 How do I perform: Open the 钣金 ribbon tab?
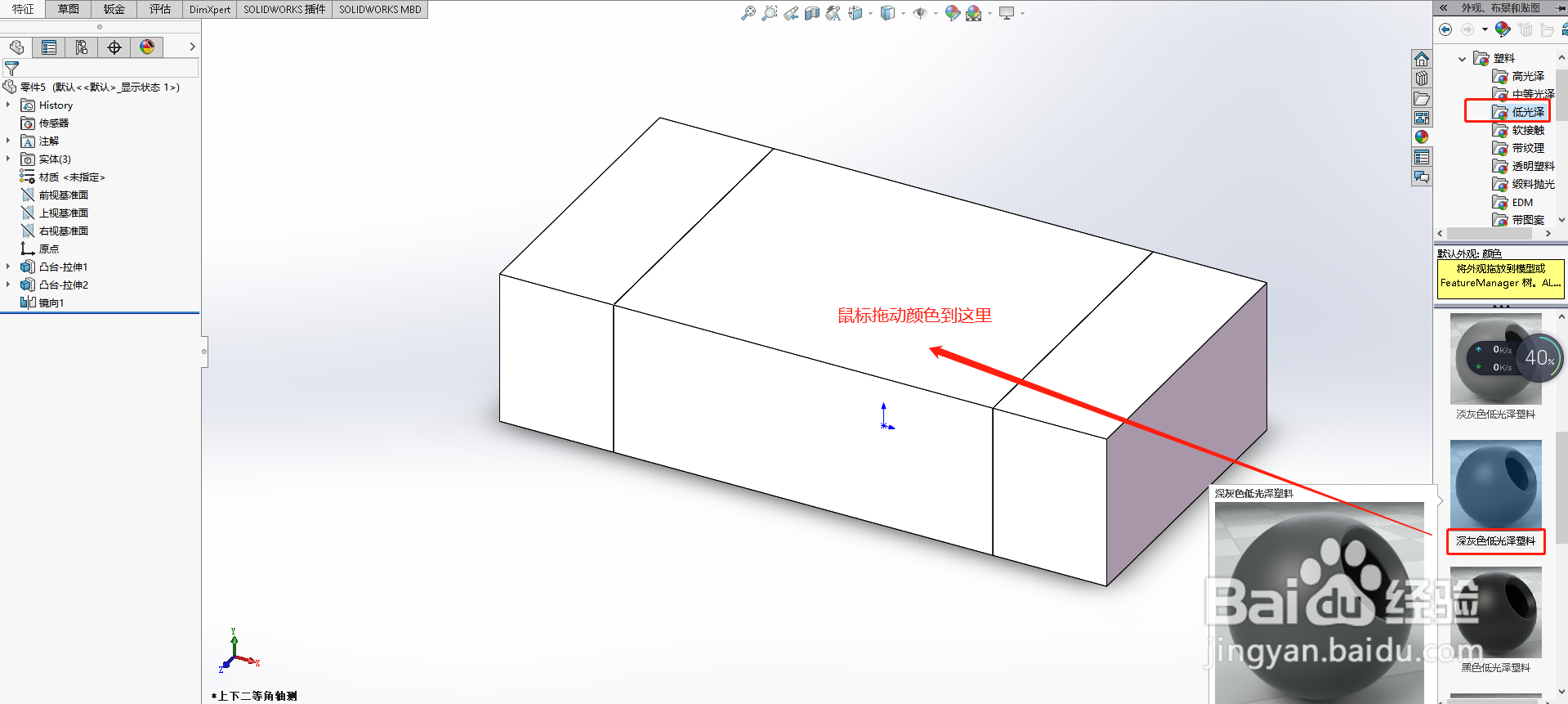point(114,9)
